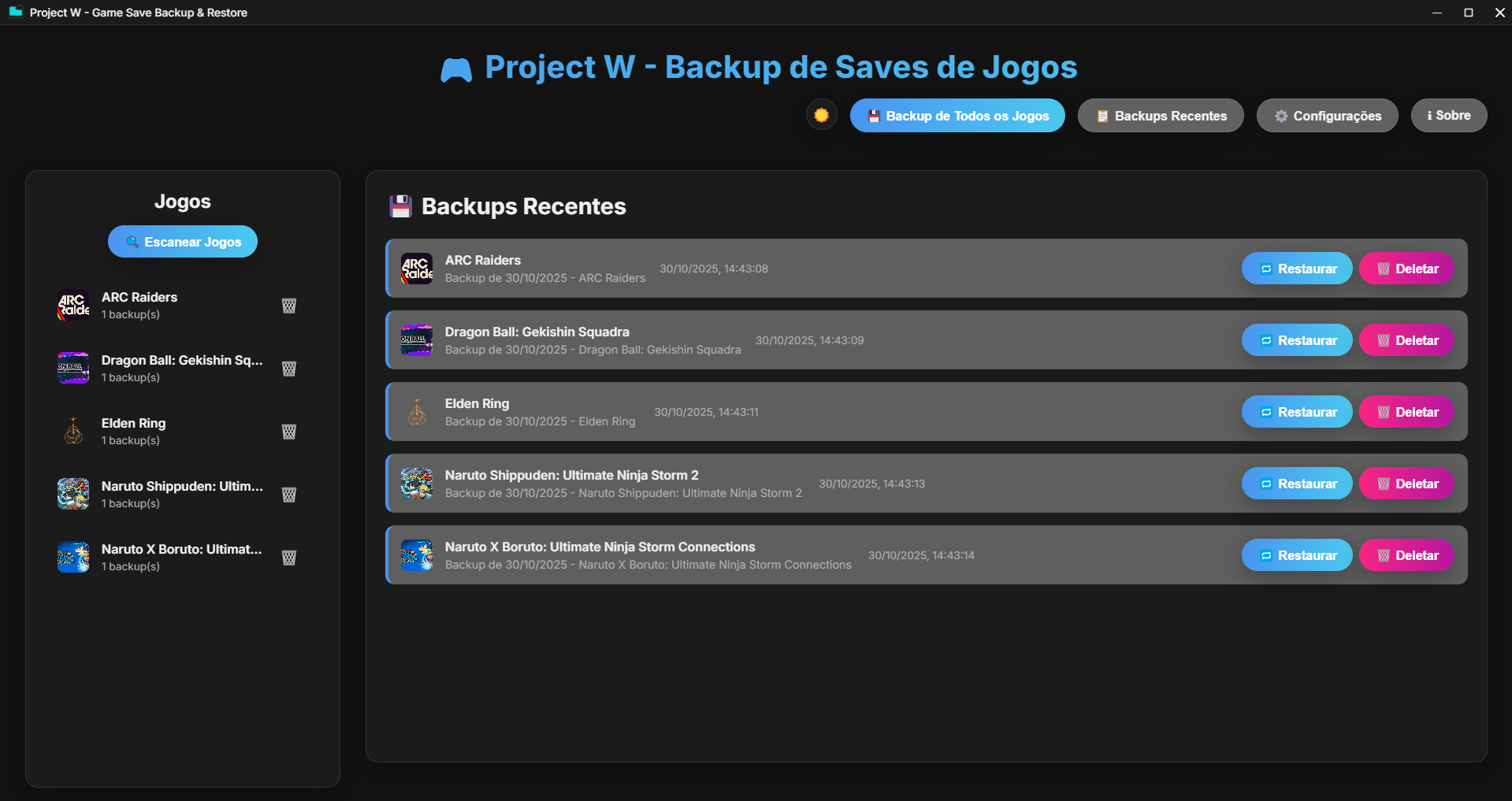Click Dragon Ball thumbnail in backups list
Image resolution: width=1512 pixels, height=801 pixels.
coord(417,340)
